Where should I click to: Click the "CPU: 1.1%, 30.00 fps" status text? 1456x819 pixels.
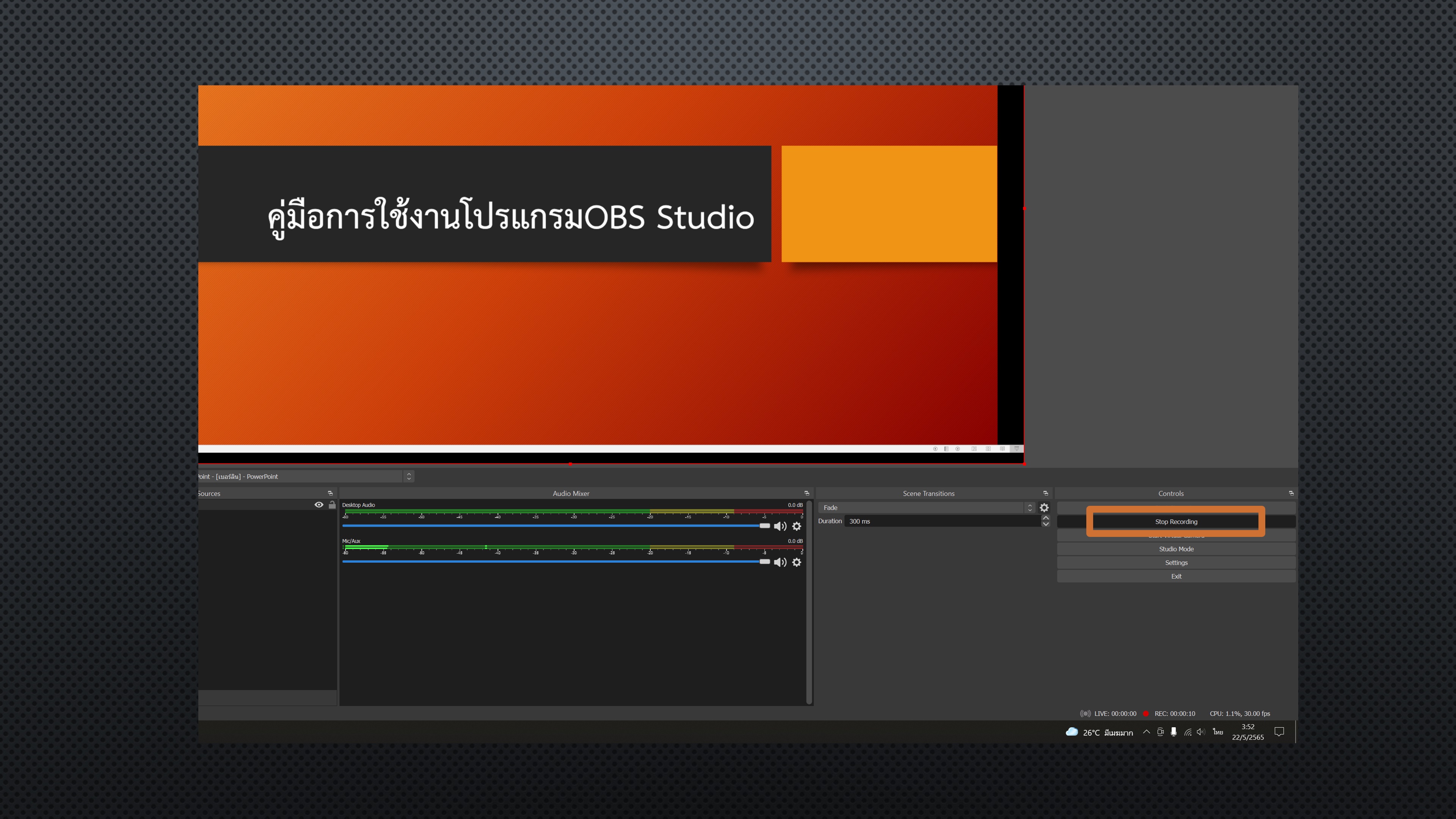[x=1239, y=713]
